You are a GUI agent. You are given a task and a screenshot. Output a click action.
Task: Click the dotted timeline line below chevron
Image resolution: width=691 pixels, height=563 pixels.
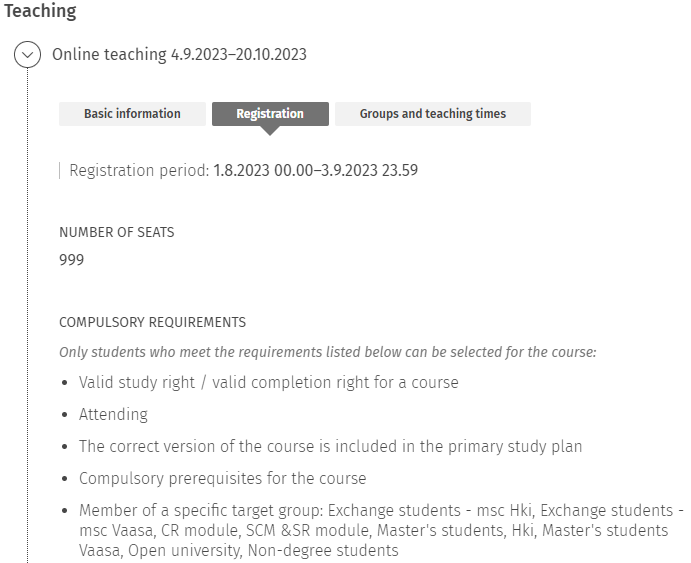pyautogui.click(x=28, y=300)
